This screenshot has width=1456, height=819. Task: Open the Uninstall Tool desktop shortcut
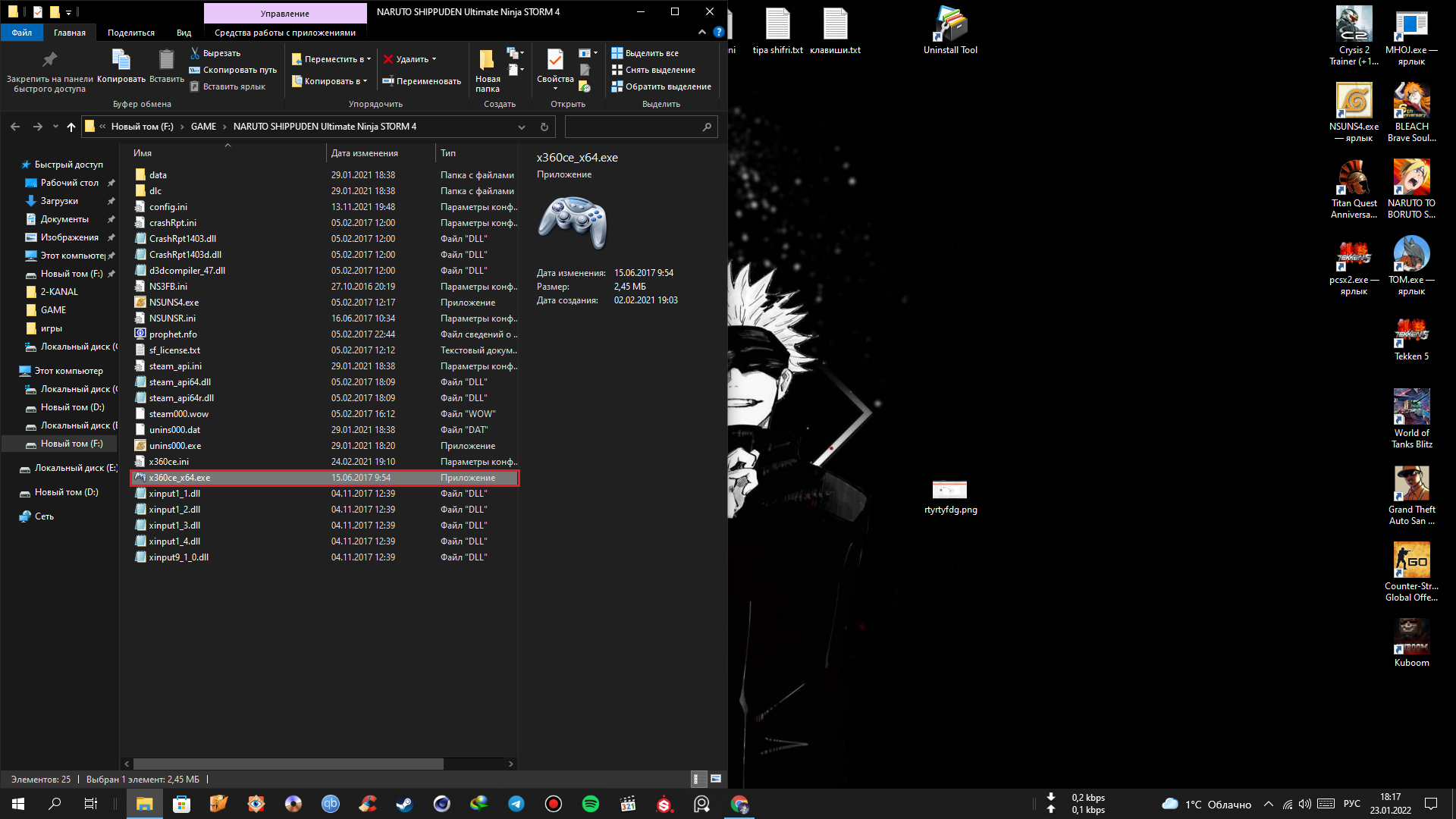[x=950, y=30]
